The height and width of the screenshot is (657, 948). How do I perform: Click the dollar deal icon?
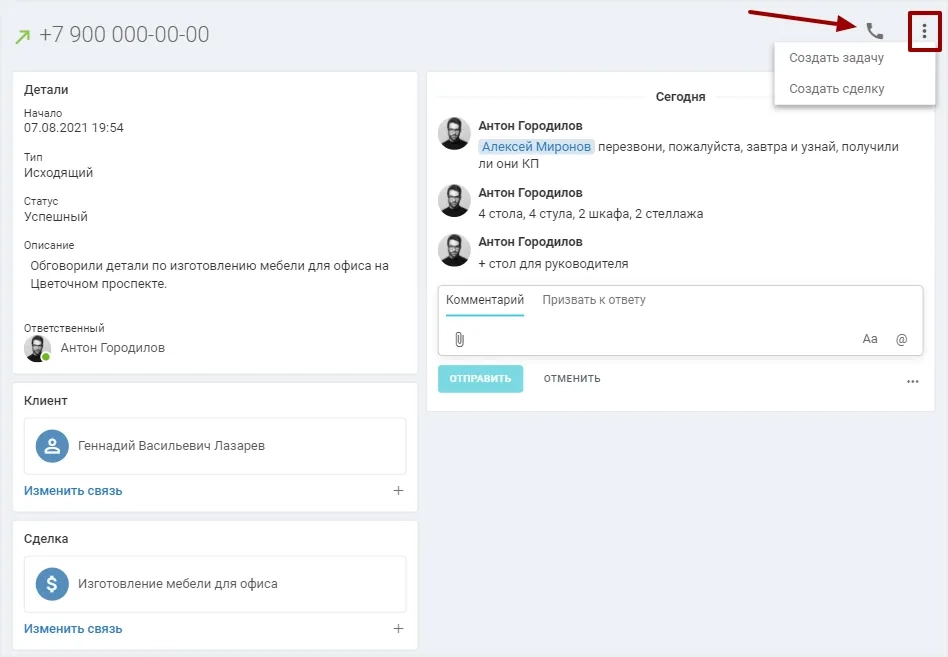52,584
